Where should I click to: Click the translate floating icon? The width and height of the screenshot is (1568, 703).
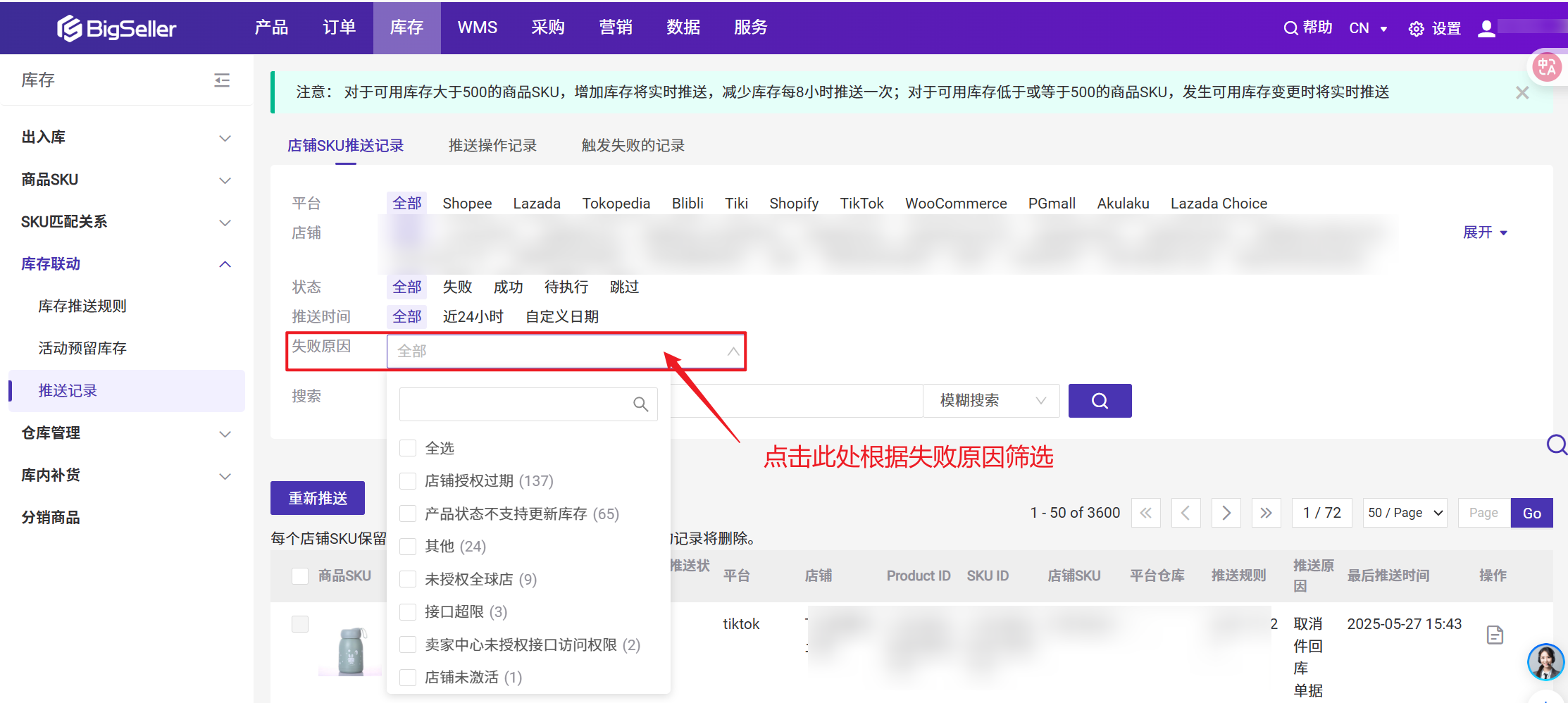click(x=1547, y=67)
